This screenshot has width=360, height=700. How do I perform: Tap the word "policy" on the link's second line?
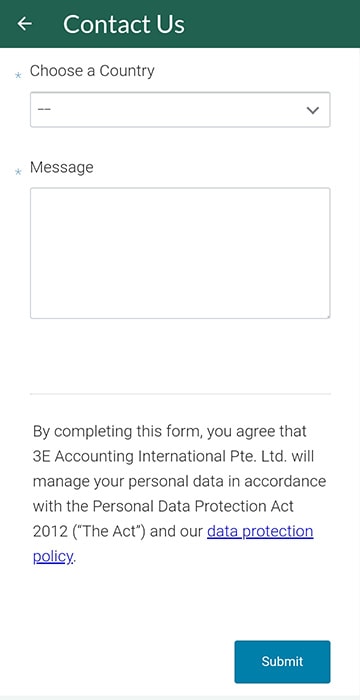(x=53, y=557)
